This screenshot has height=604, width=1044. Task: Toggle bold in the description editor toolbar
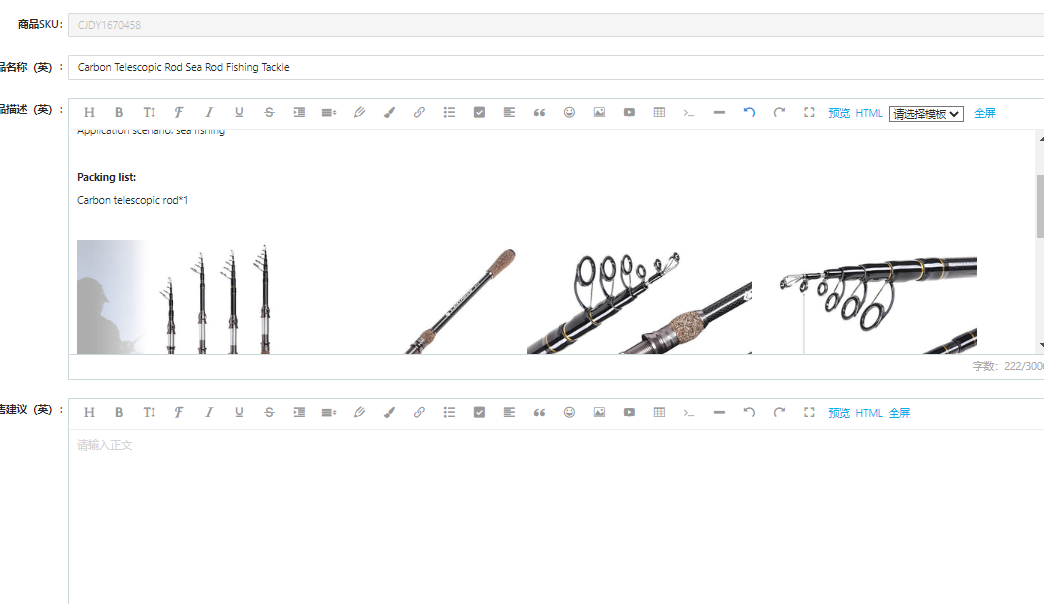[119, 113]
